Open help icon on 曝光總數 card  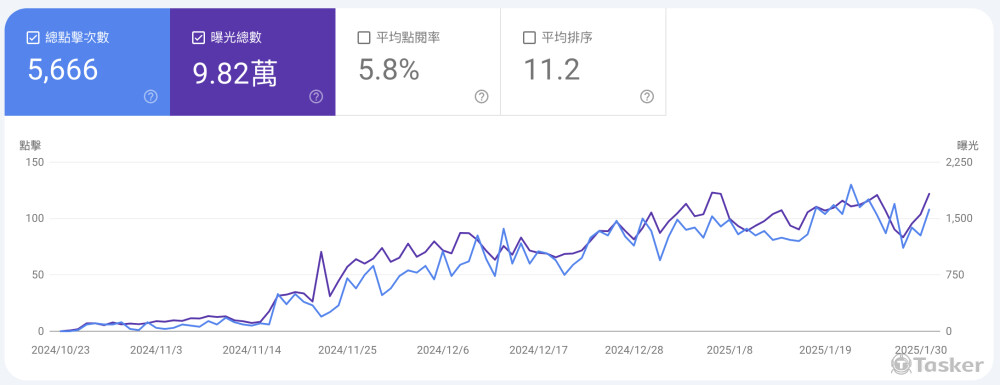[x=316, y=97]
